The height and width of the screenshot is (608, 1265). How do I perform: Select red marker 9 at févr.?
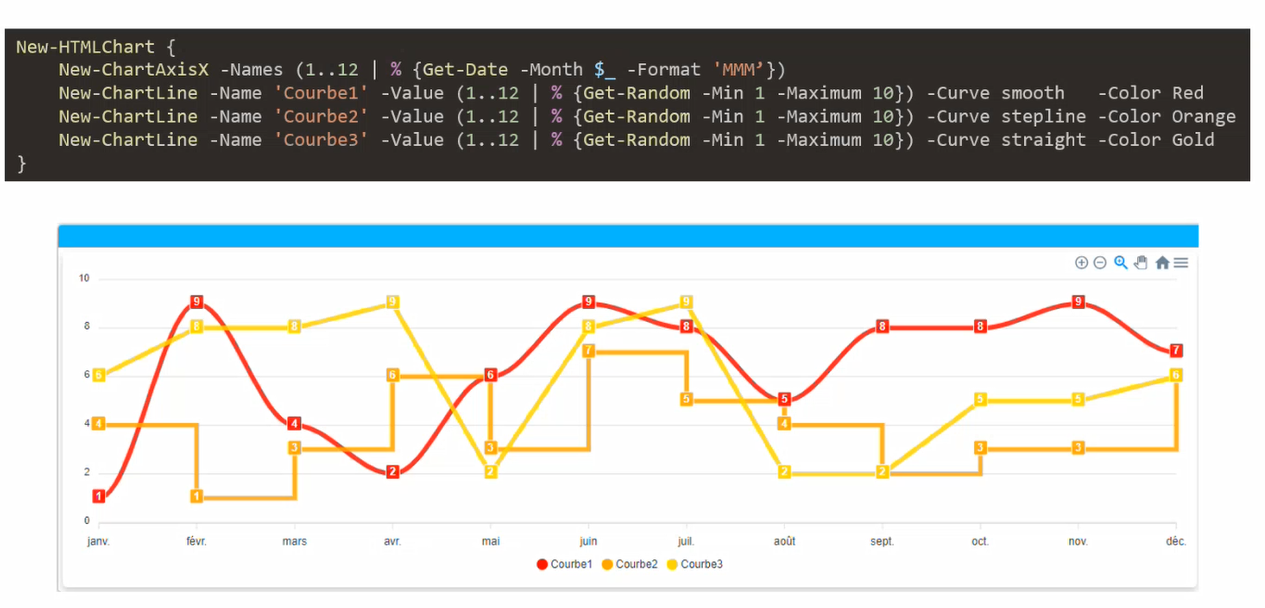(x=197, y=302)
